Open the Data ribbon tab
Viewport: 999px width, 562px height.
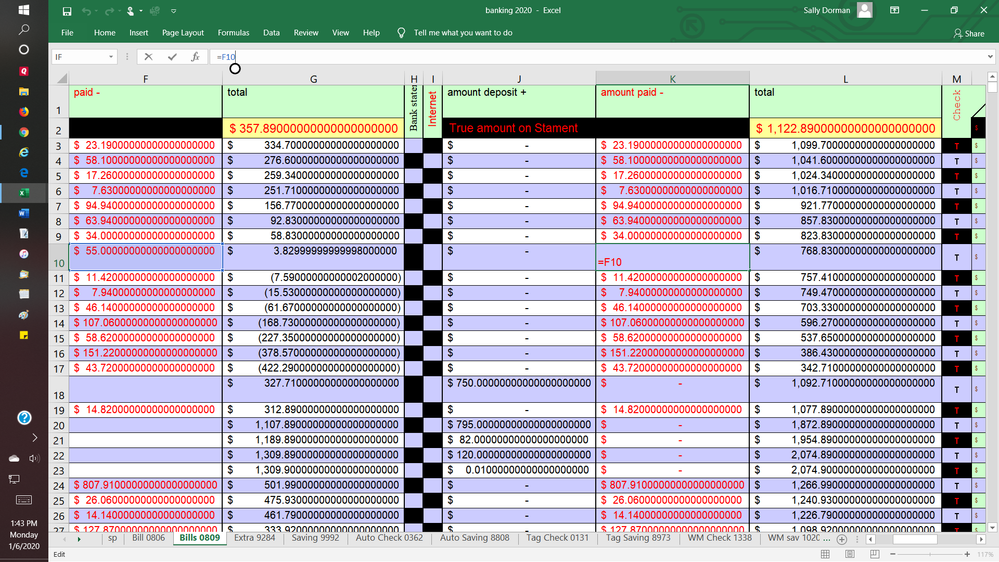click(271, 32)
